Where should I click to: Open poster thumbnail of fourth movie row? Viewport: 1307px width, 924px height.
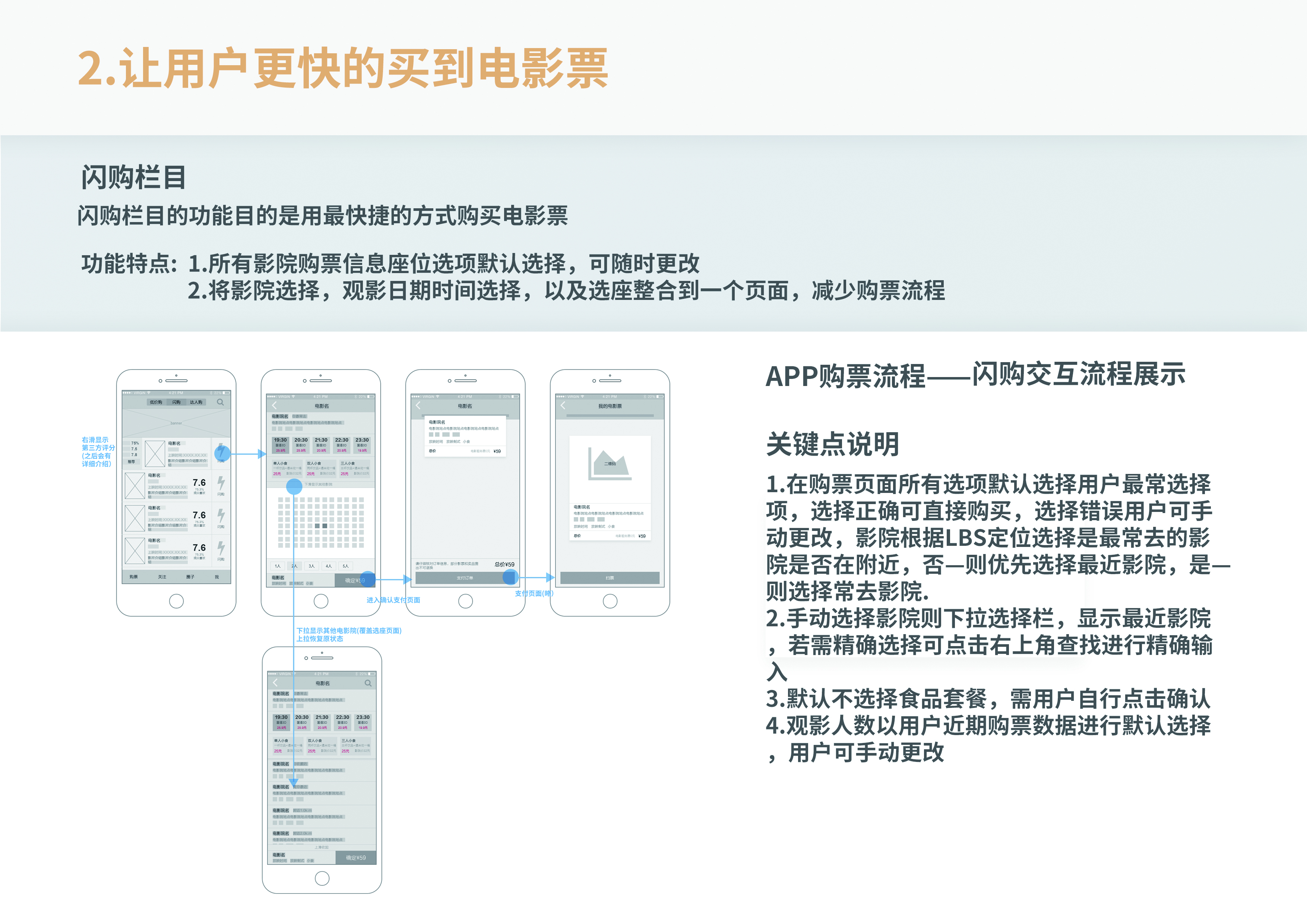[135, 551]
